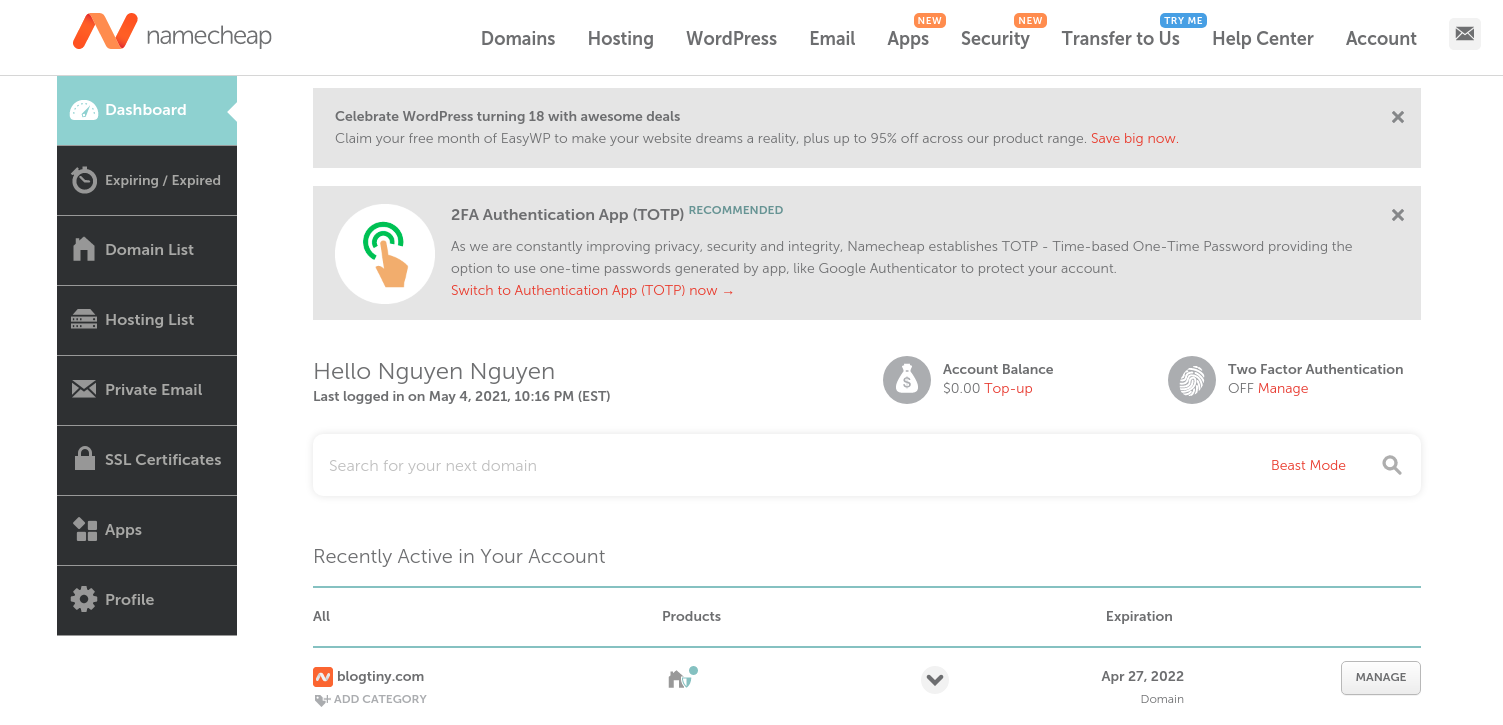Click the add category tag icon

322,700
